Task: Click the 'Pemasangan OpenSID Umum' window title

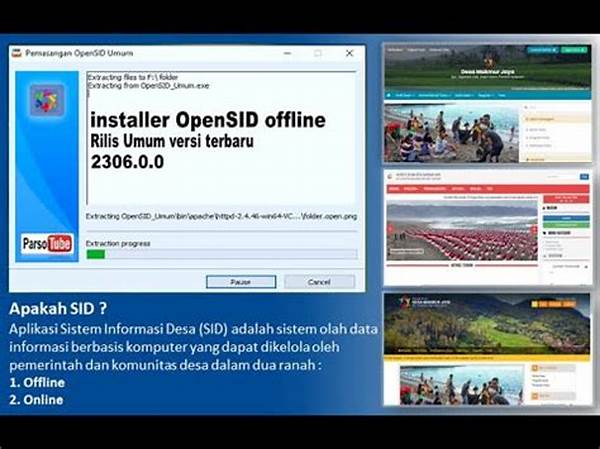Action: tap(79, 53)
